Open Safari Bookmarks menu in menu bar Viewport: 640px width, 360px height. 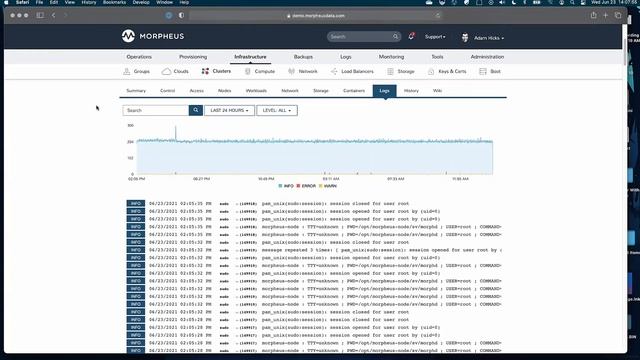click(114, 2)
